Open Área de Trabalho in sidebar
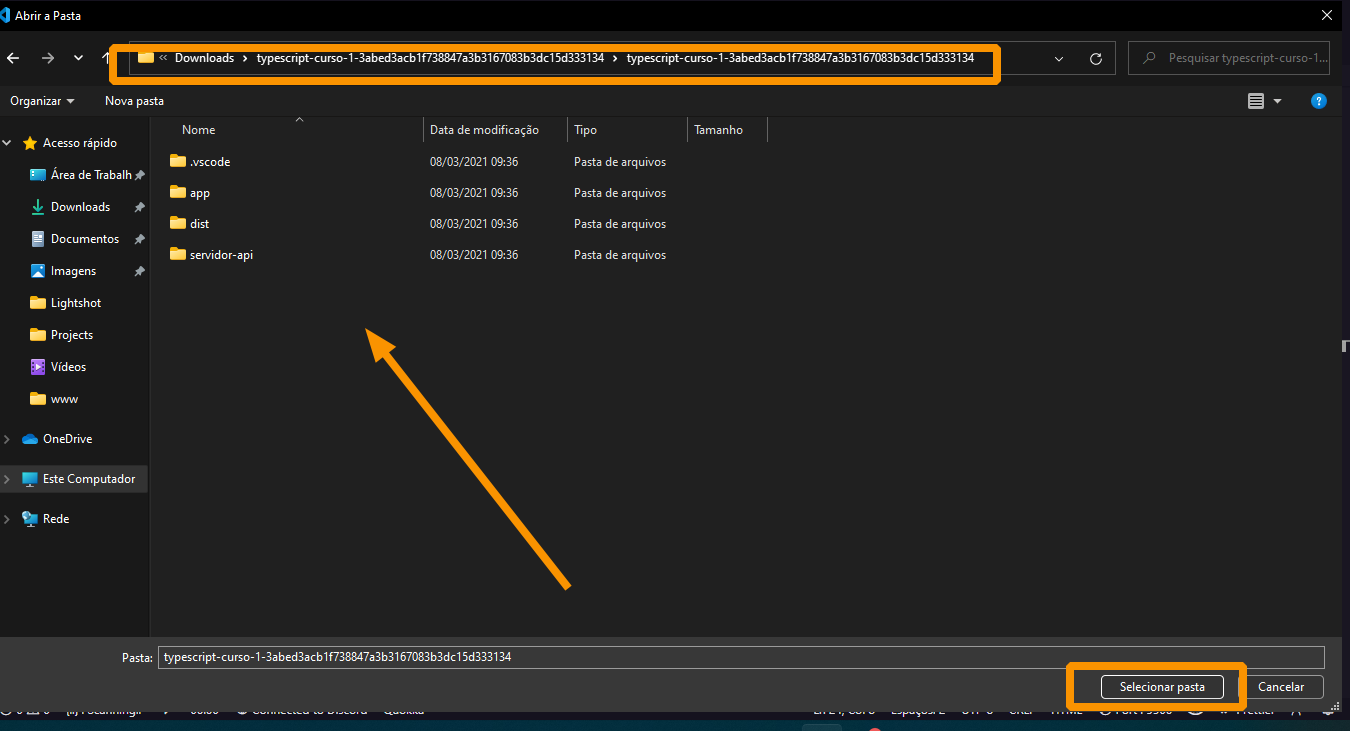 [x=91, y=175]
